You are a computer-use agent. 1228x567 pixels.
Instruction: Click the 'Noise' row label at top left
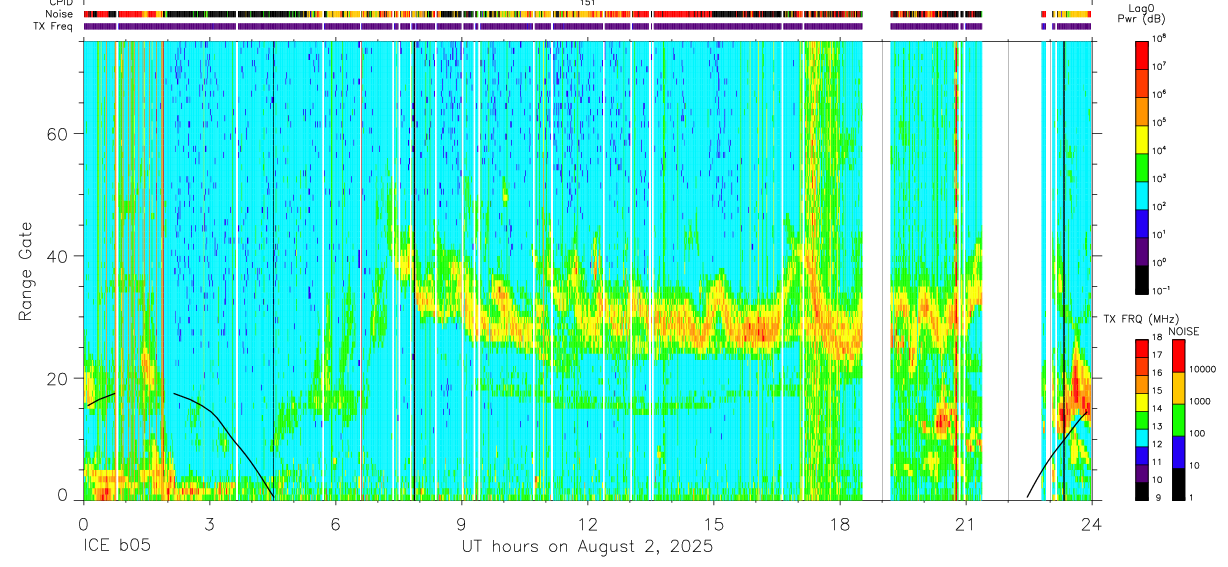60,14
